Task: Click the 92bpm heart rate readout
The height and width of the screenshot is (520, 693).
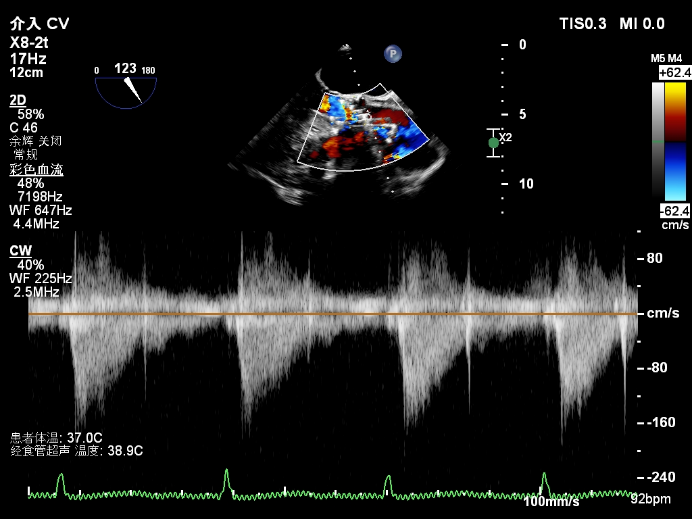Action: [650, 499]
